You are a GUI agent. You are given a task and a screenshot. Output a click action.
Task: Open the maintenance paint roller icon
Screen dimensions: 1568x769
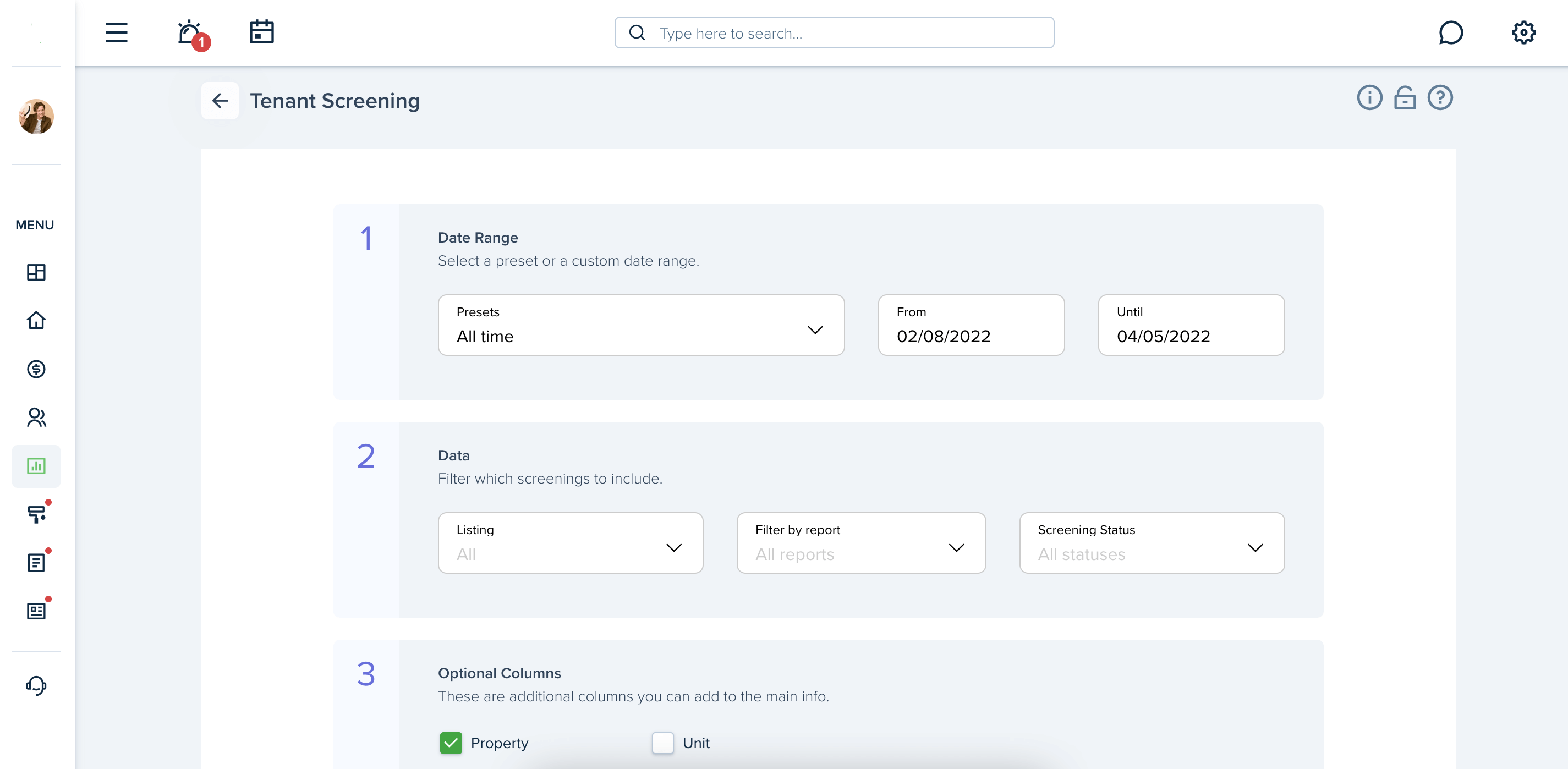click(x=36, y=514)
